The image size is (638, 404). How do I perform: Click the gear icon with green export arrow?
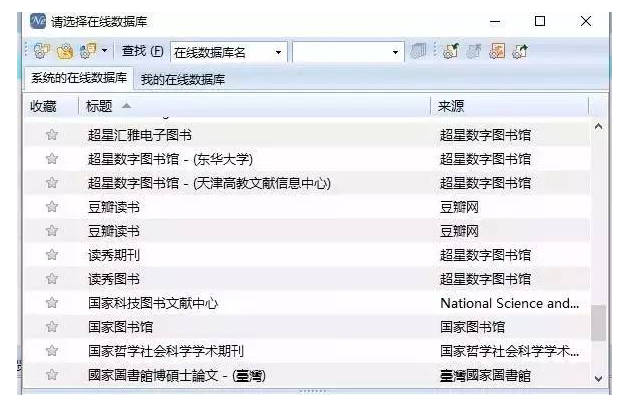coord(520,51)
